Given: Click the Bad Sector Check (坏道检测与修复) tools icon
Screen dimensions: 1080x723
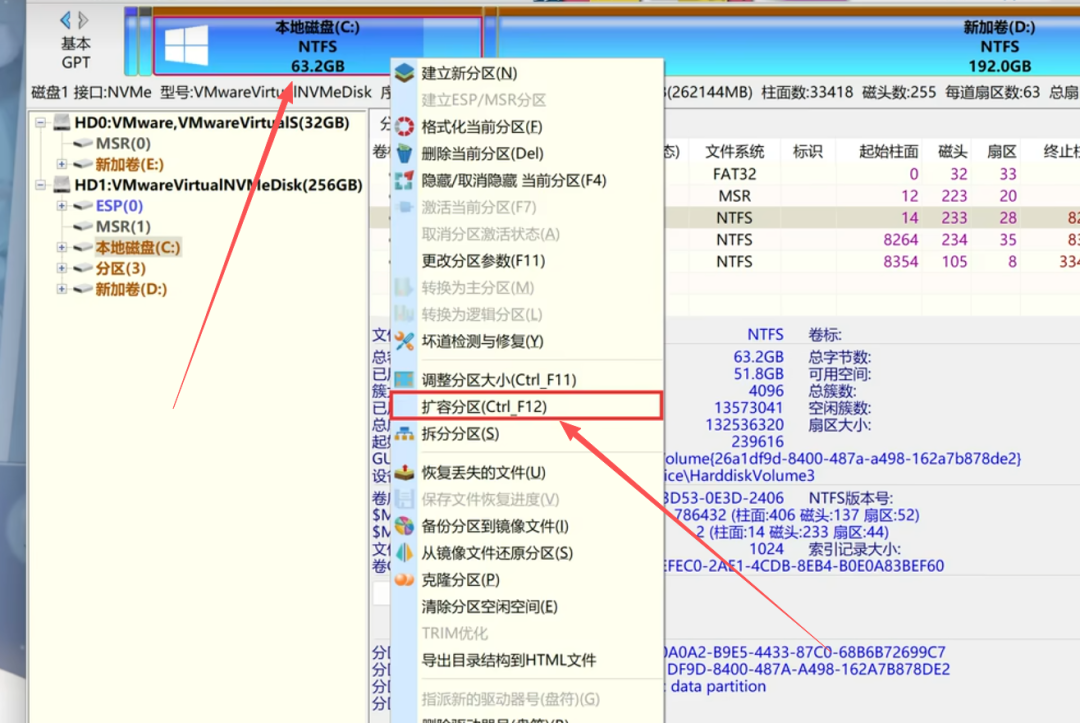Looking at the screenshot, I should pyautogui.click(x=404, y=341).
